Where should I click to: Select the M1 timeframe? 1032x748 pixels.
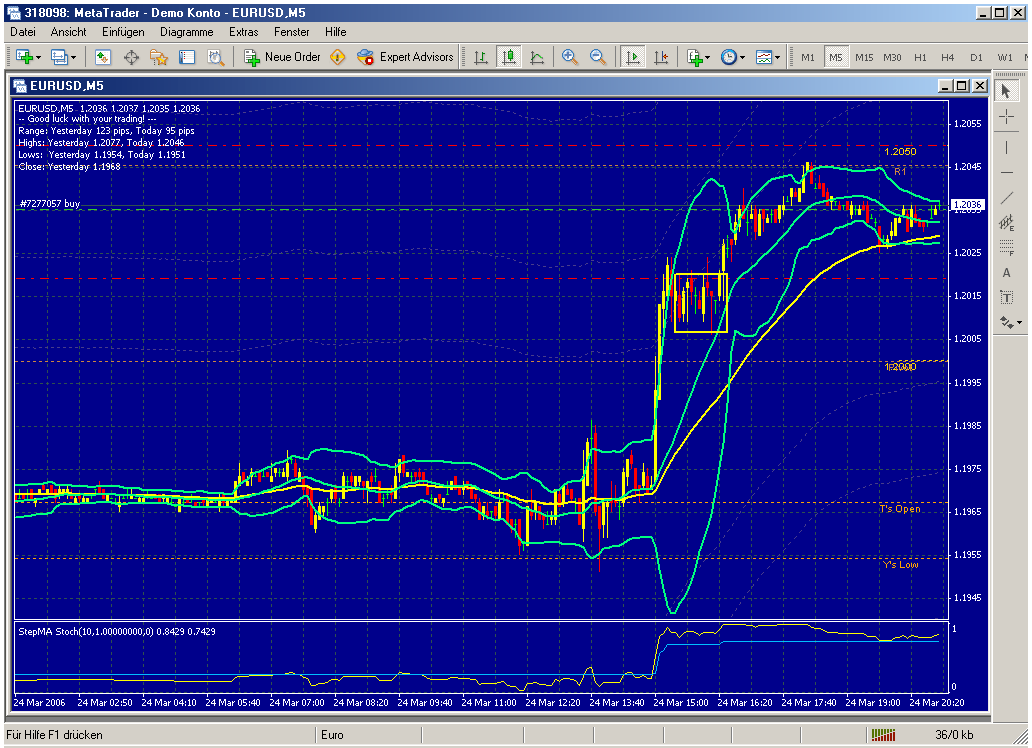pyautogui.click(x=808, y=57)
